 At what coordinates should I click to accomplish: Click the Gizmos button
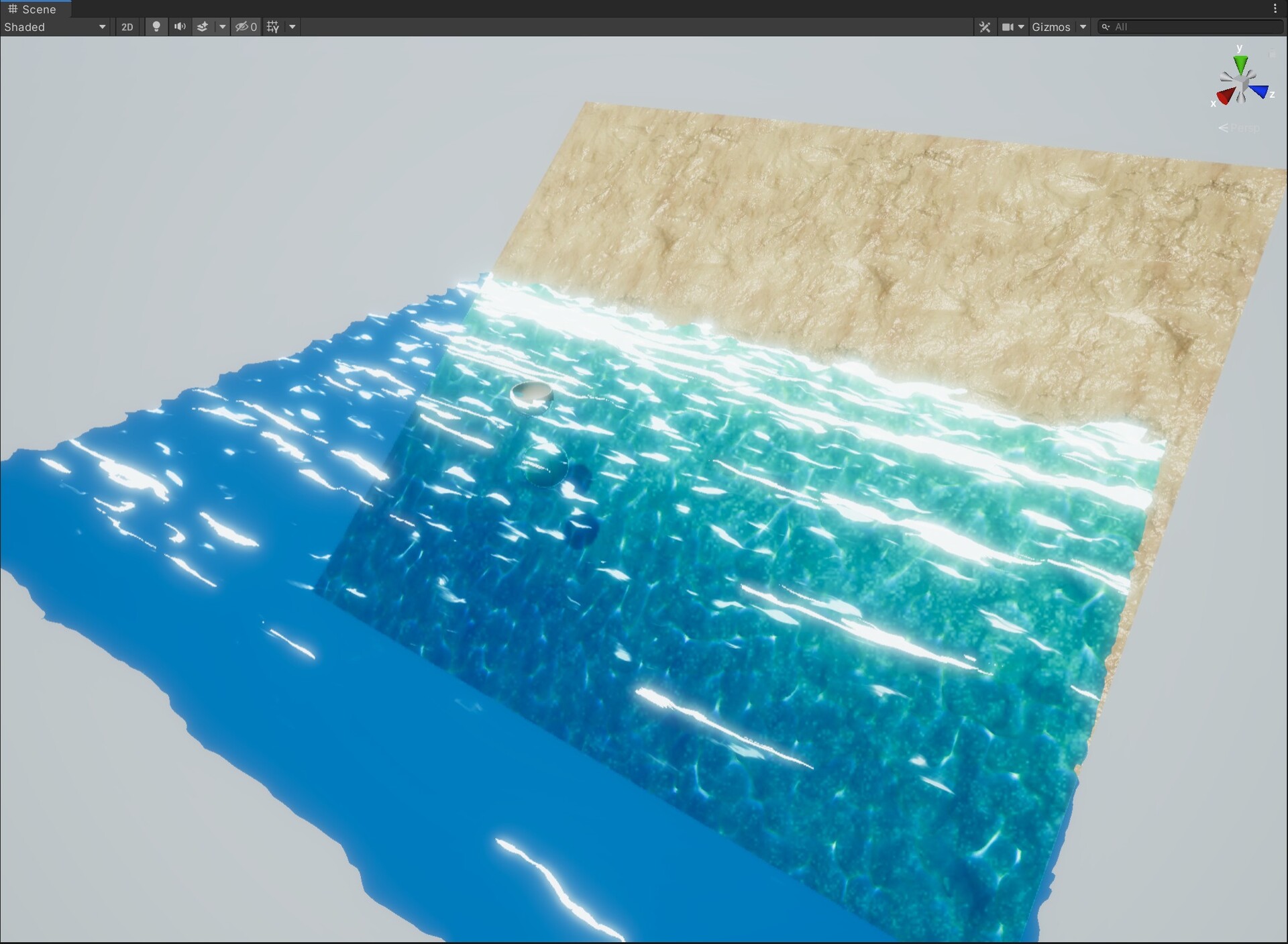point(1051,27)
